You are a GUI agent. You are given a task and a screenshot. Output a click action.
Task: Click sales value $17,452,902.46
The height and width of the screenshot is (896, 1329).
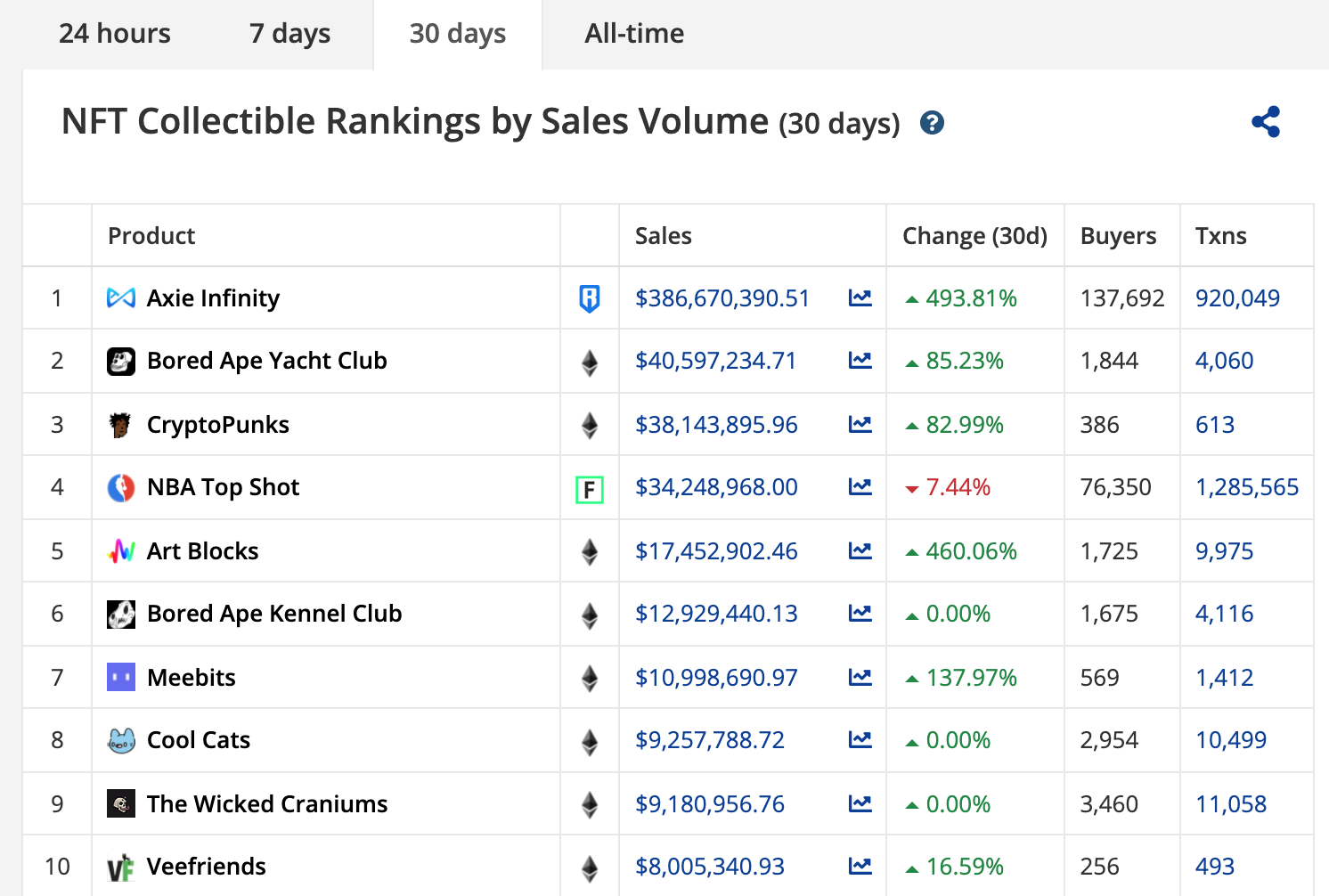pyautogui.click(x=716, y=550)
